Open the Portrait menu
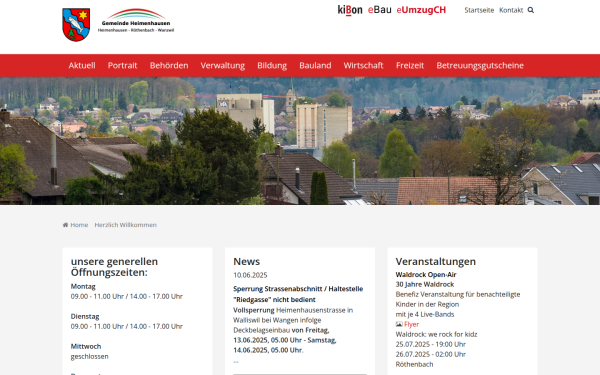 pyautogui.click(x=122, y=65)
